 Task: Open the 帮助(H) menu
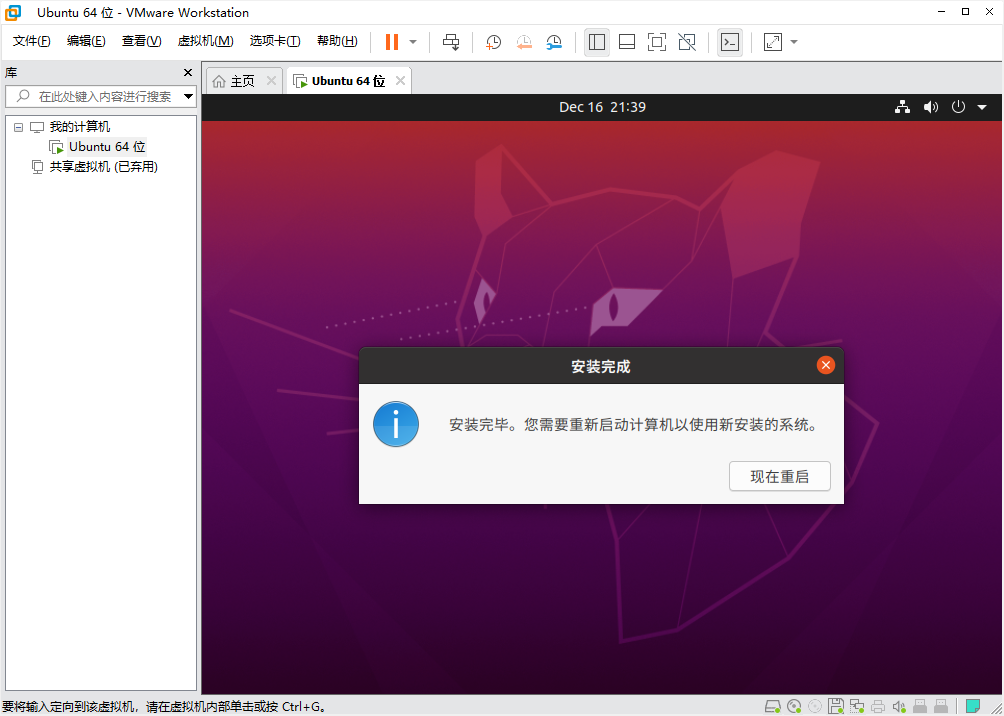click(x=337, y=41)
